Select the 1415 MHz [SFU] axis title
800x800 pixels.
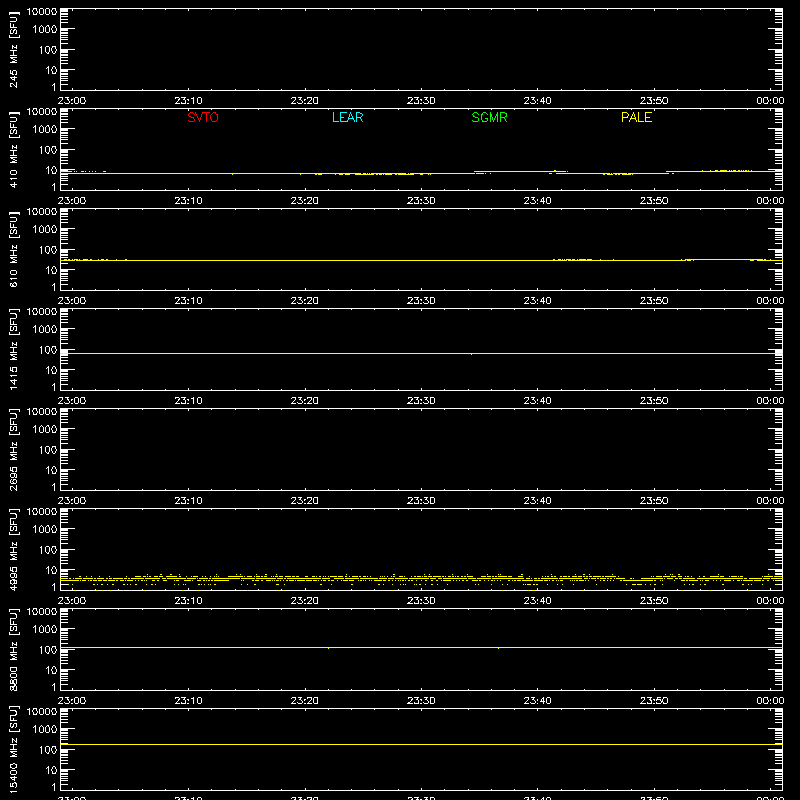tap(13, 349)
